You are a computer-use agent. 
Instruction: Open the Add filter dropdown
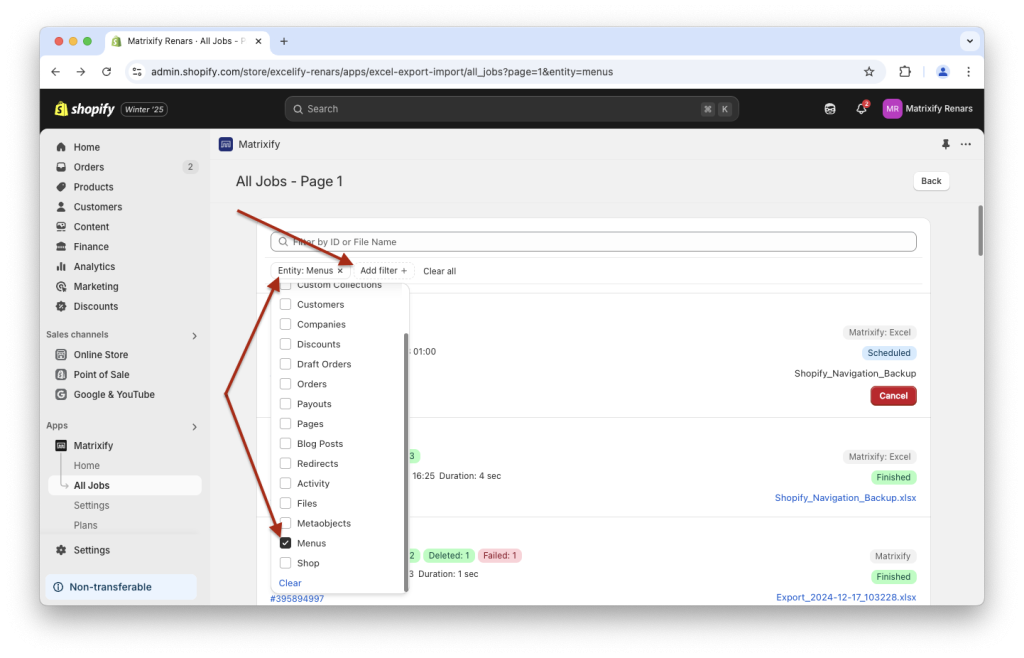[x=384, y=270]
